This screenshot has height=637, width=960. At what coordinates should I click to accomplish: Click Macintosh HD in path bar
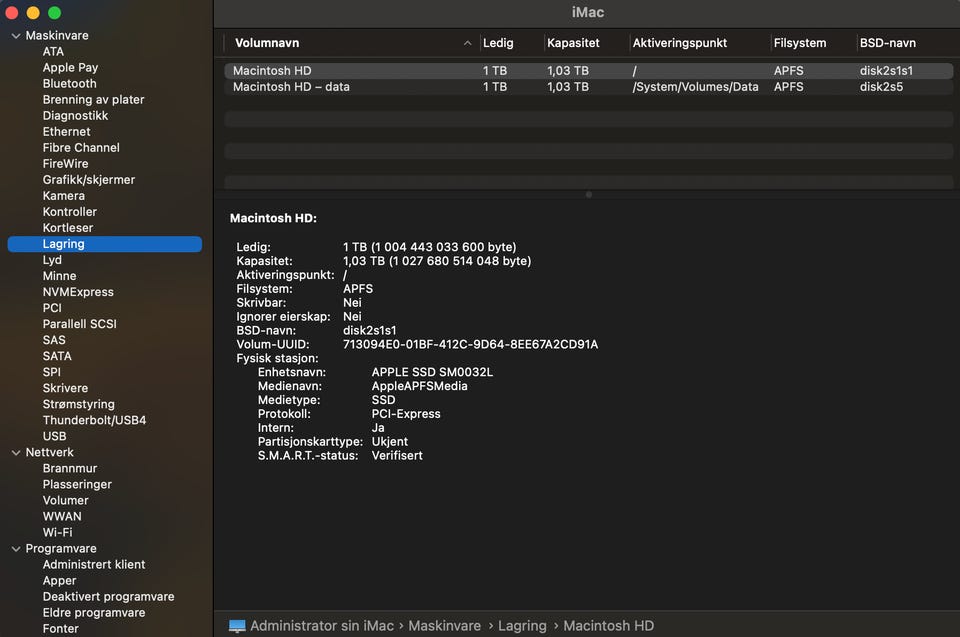point(609,626)
